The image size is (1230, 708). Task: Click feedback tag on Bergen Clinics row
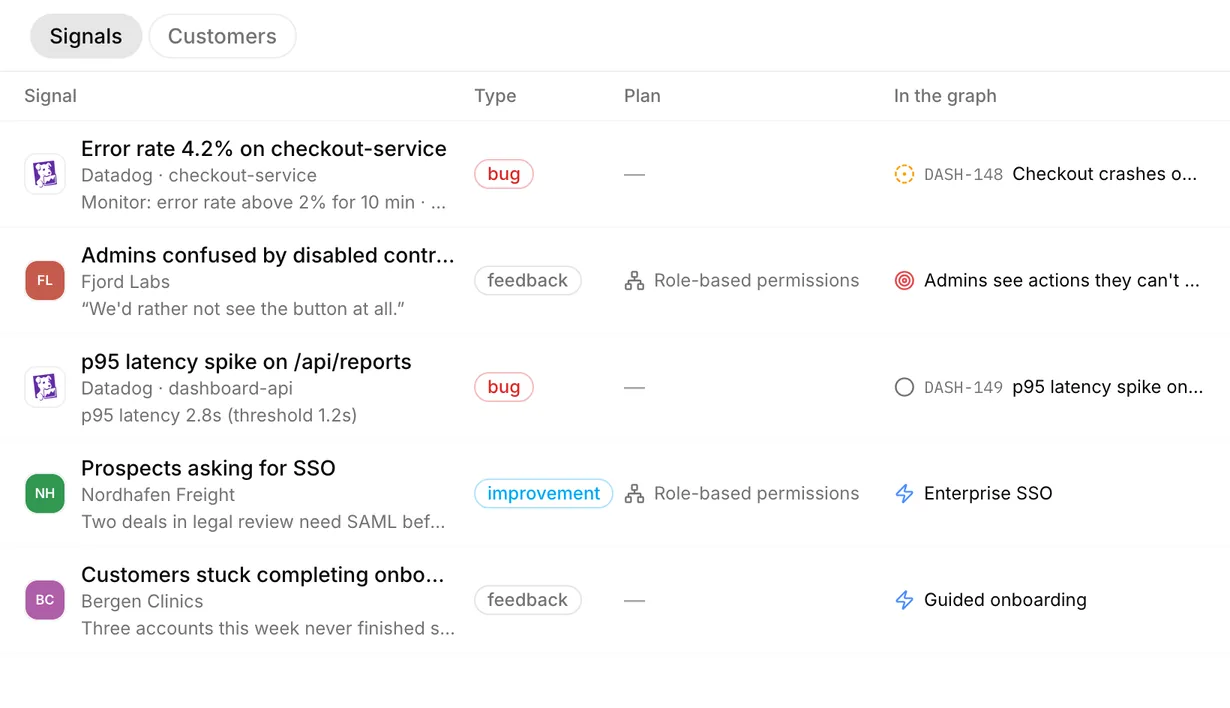point(528,600)
